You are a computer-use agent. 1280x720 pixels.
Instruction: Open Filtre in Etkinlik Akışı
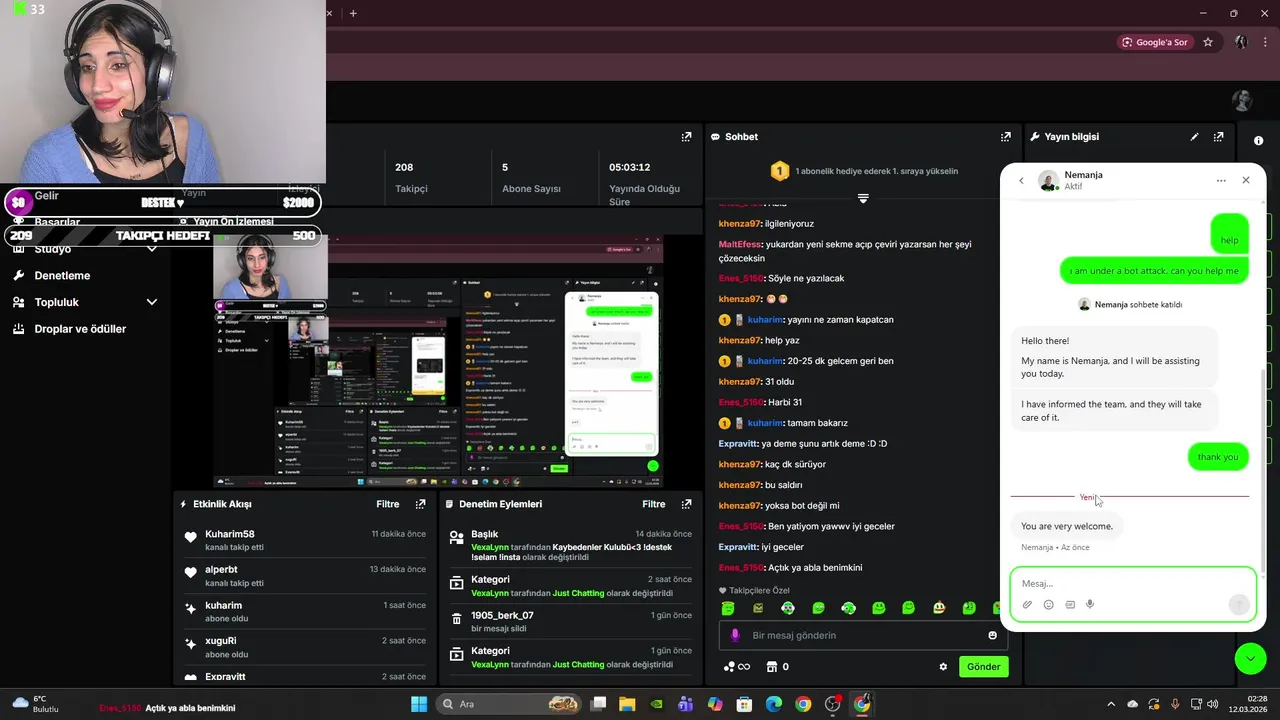coord(387,504)
